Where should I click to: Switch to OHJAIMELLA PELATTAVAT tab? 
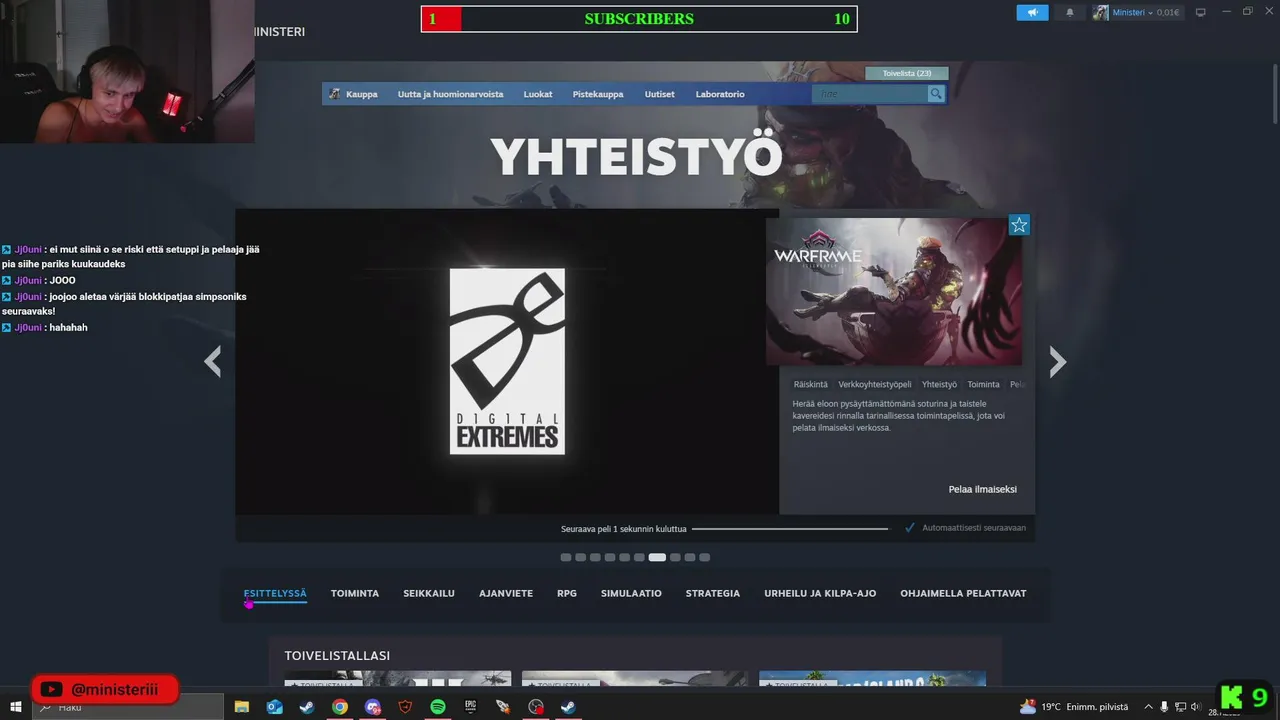[x=963, y=594]
